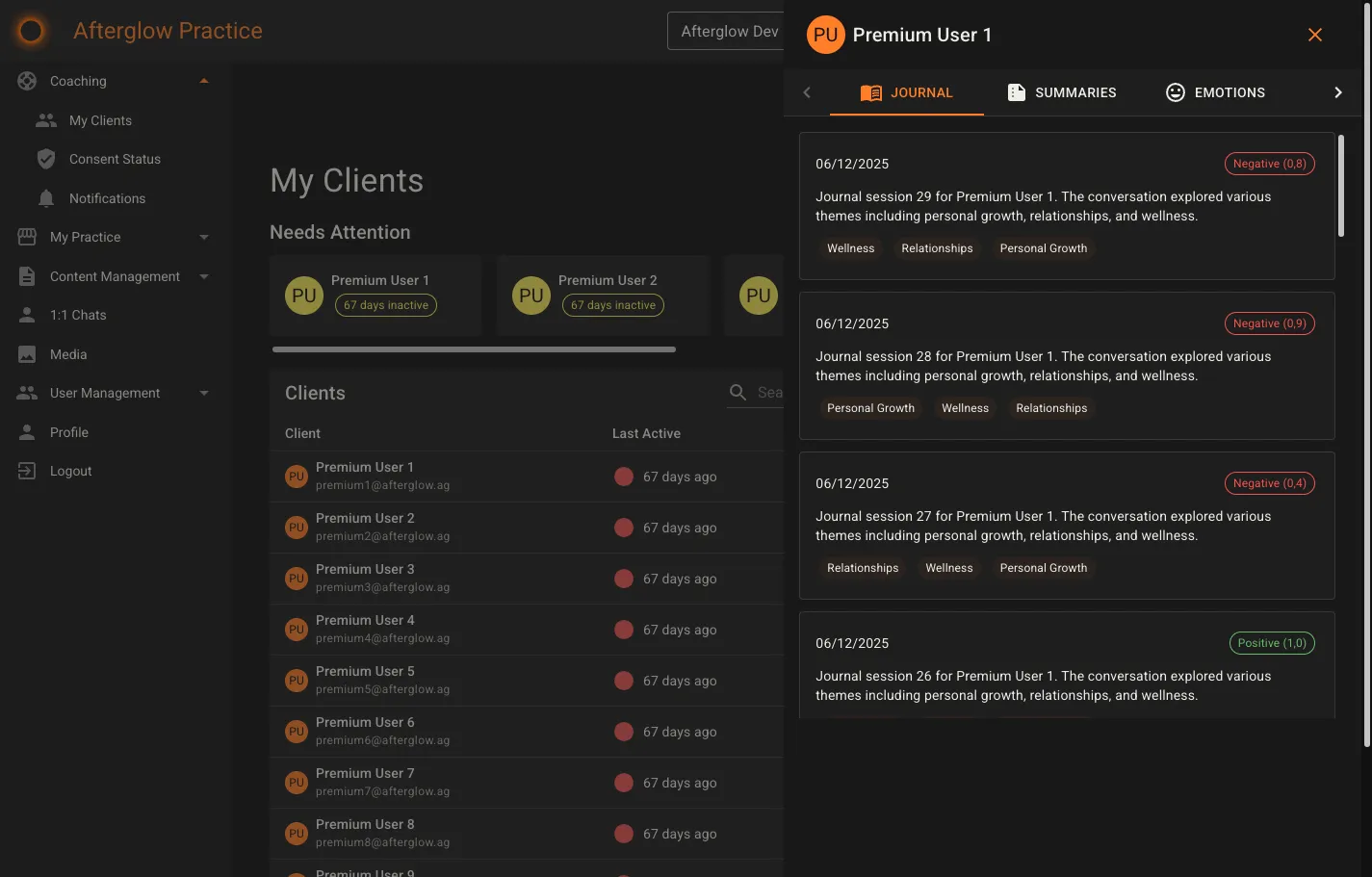Click the right arrow to reveal more tabs
The image size is (1372, 877).
[x=1337, y=91]
